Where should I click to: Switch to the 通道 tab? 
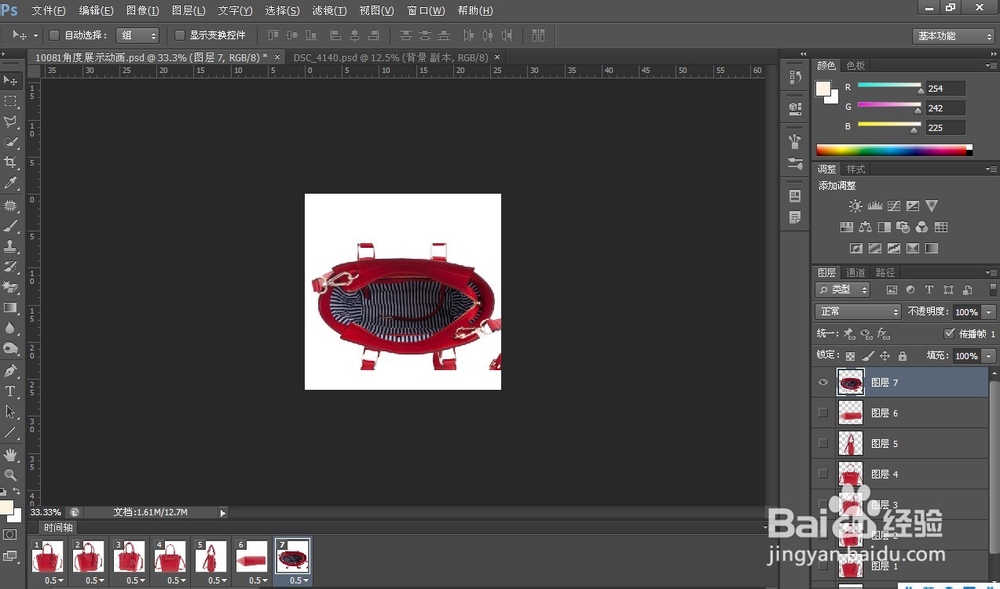855,273
